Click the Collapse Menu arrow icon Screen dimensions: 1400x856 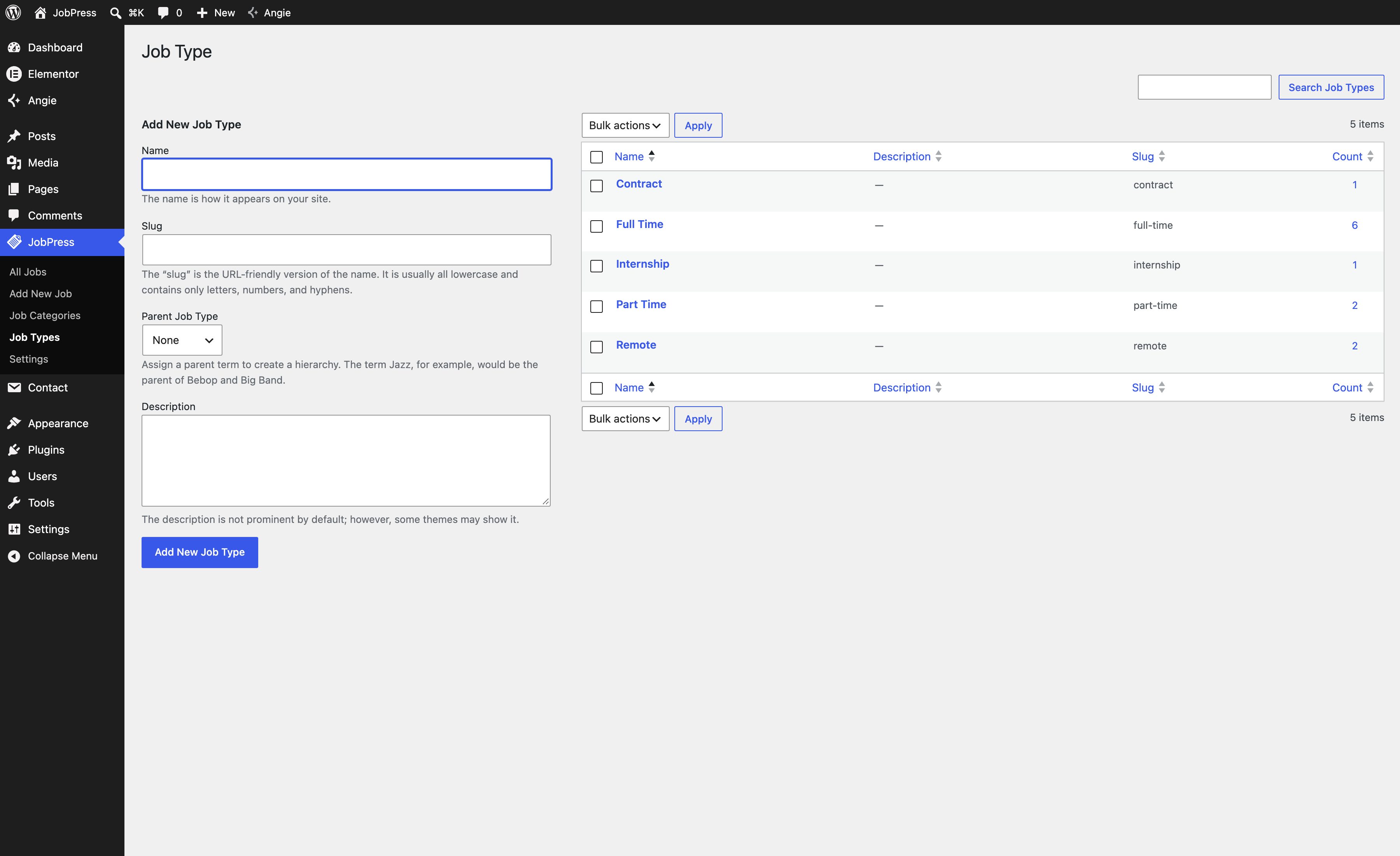(14, 556)
